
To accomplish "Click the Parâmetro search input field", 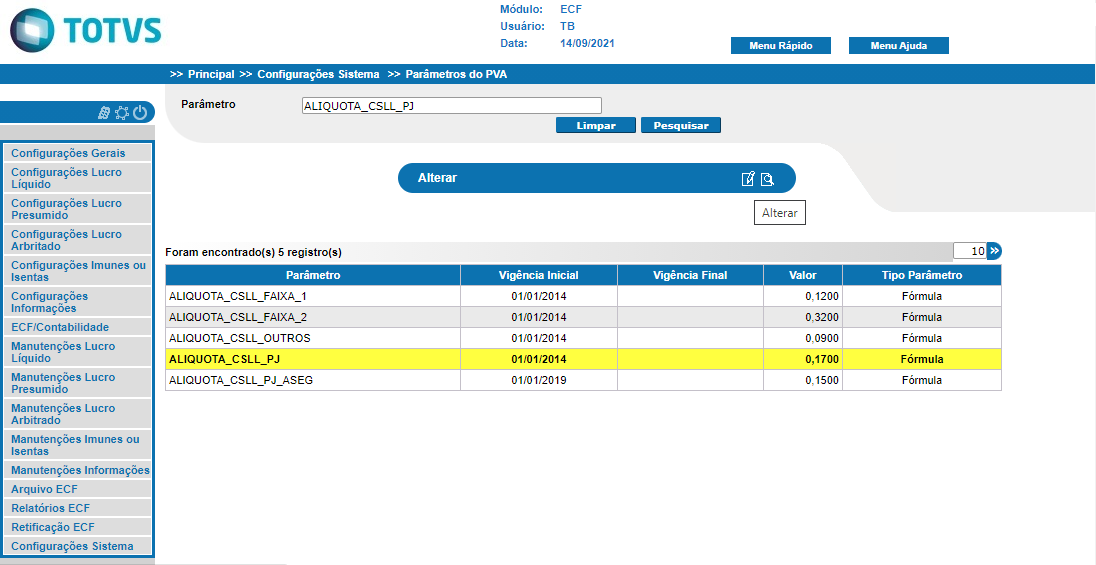I will coord(452,106).
